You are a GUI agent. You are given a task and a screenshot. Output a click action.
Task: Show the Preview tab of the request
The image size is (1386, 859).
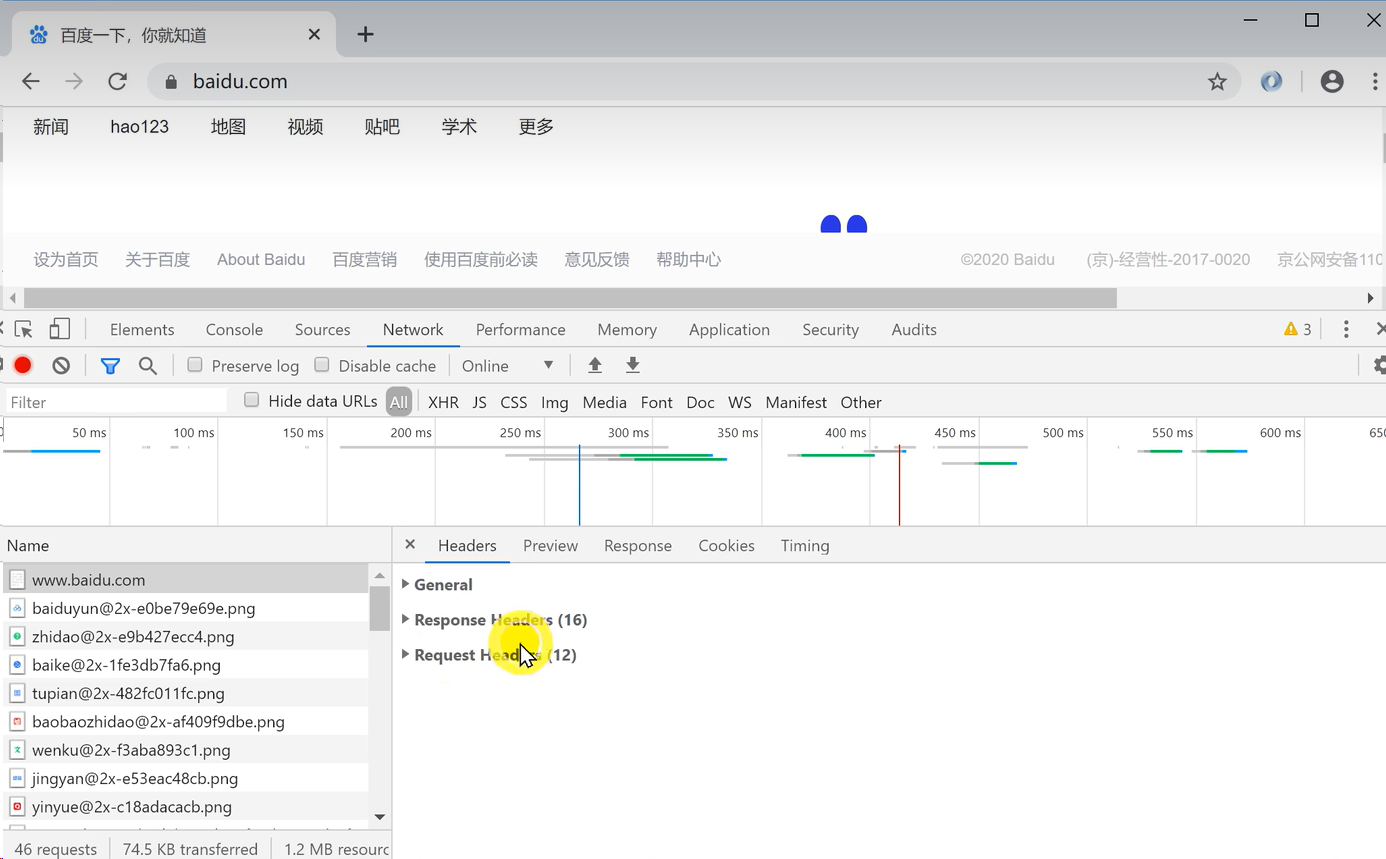coord(550,545)
